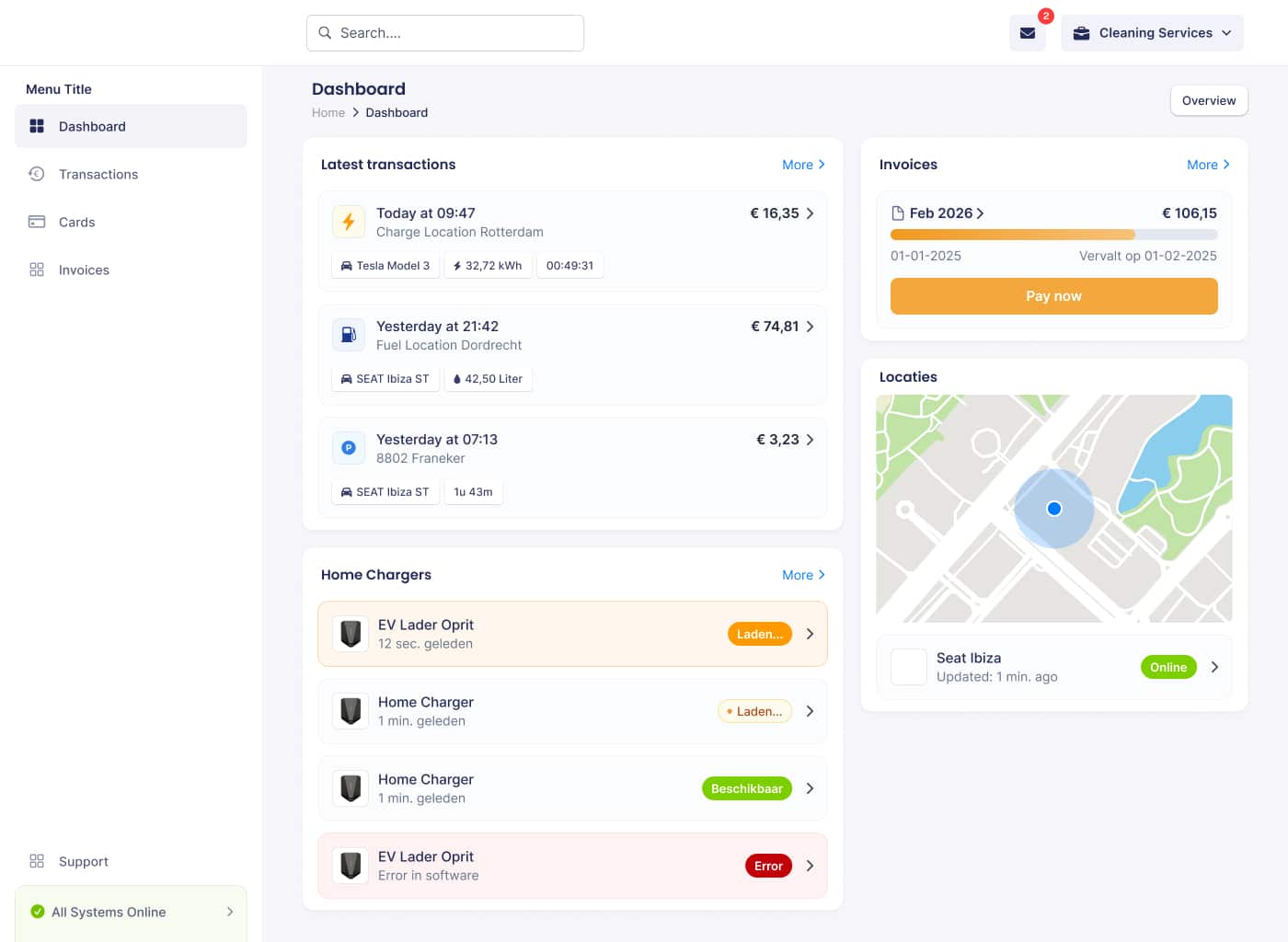Image resolution: width=1288 pixels, height=942 pixels.
Task: Expand the All Systems Online panel chevron
Action: click(x=230, y=912)
